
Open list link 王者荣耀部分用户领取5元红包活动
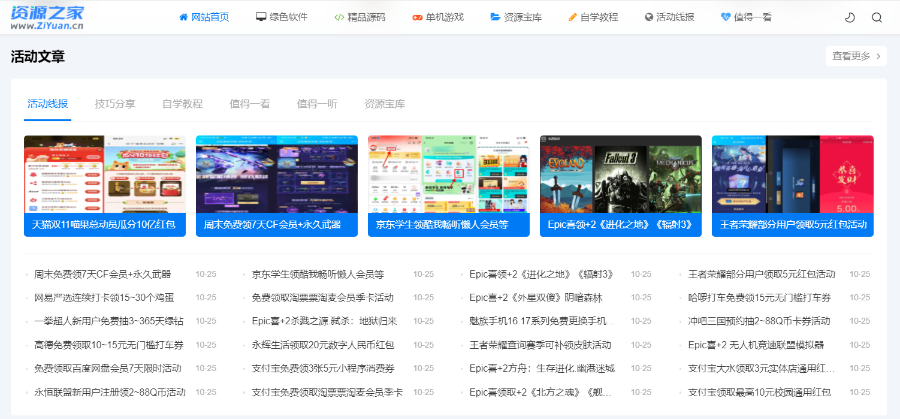click(x=762, y=274)
